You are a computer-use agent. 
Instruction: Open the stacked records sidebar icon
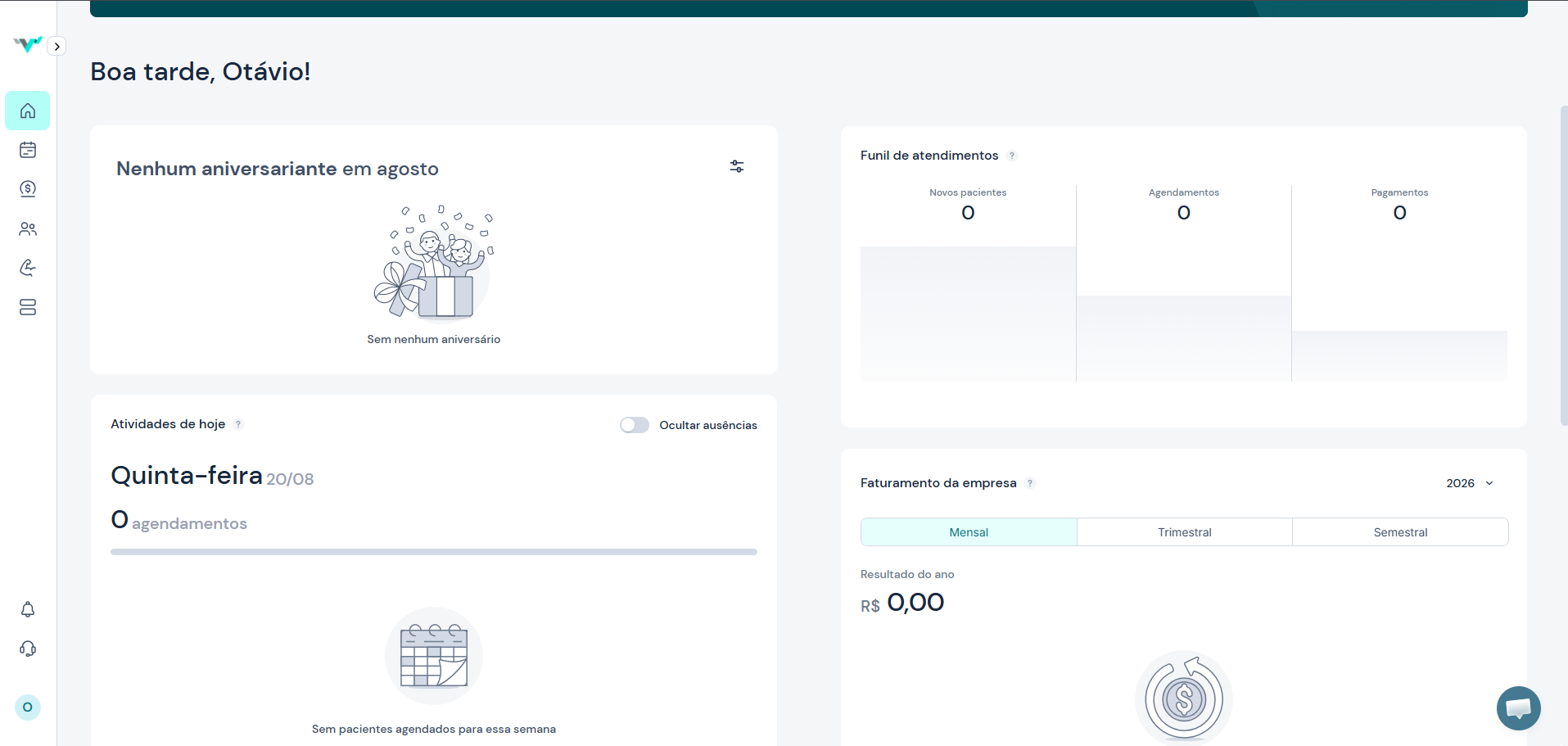click(x=28, y=307)
